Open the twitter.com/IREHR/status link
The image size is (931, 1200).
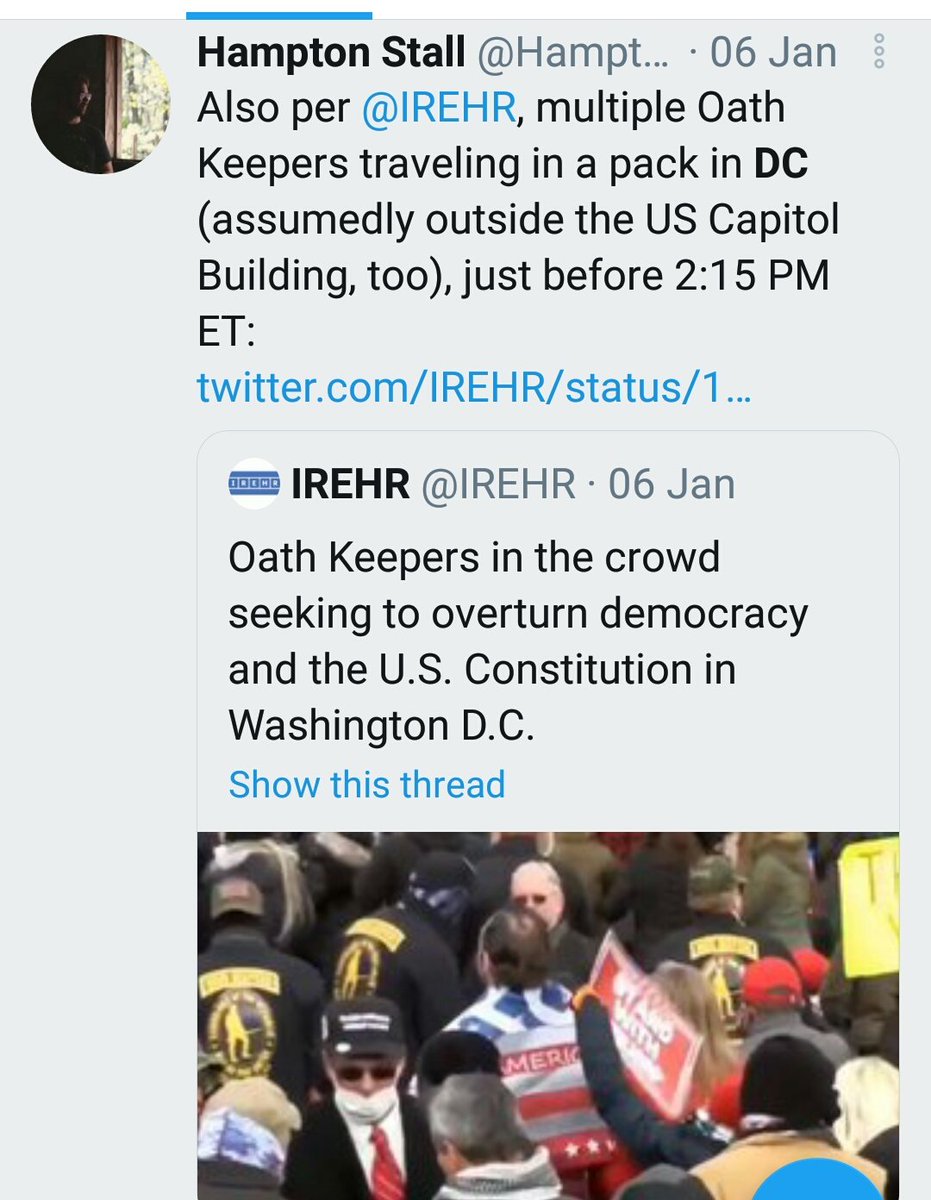[474, 388]
